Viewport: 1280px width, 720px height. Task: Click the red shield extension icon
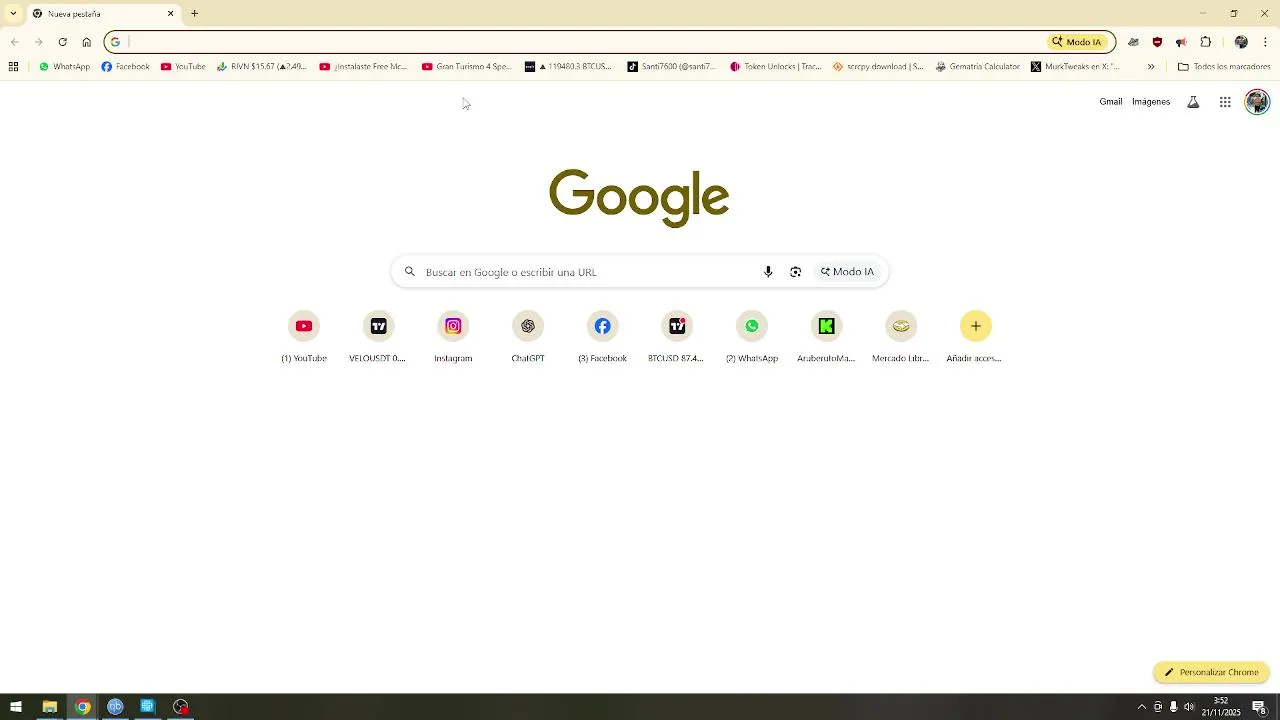(1157, 42)
